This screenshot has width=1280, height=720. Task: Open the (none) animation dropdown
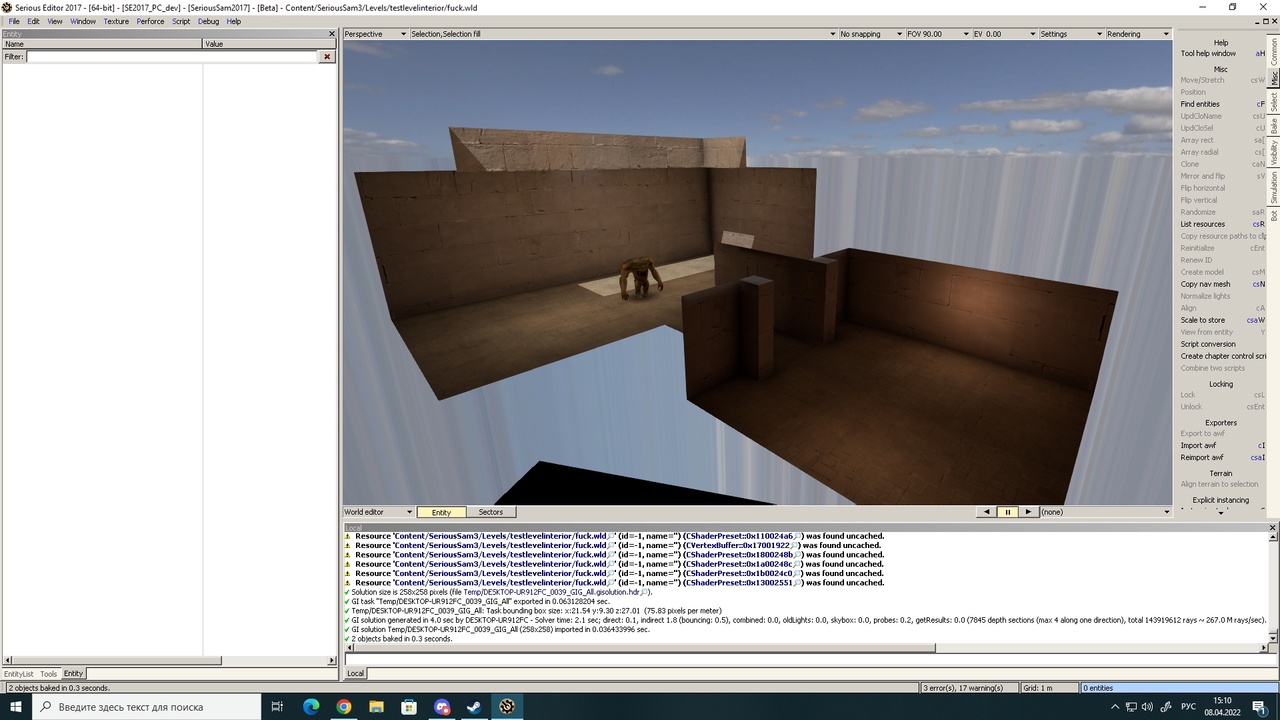[1105, 512]
